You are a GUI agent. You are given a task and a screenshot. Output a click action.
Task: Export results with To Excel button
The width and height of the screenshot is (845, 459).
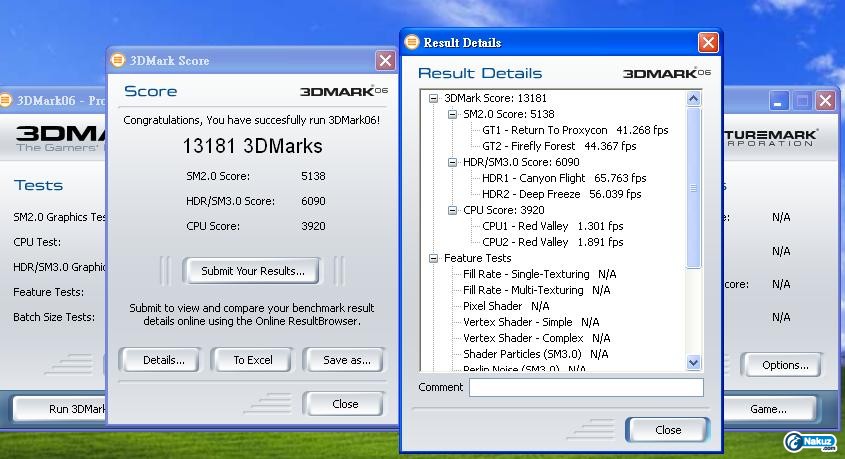(252, 360)
